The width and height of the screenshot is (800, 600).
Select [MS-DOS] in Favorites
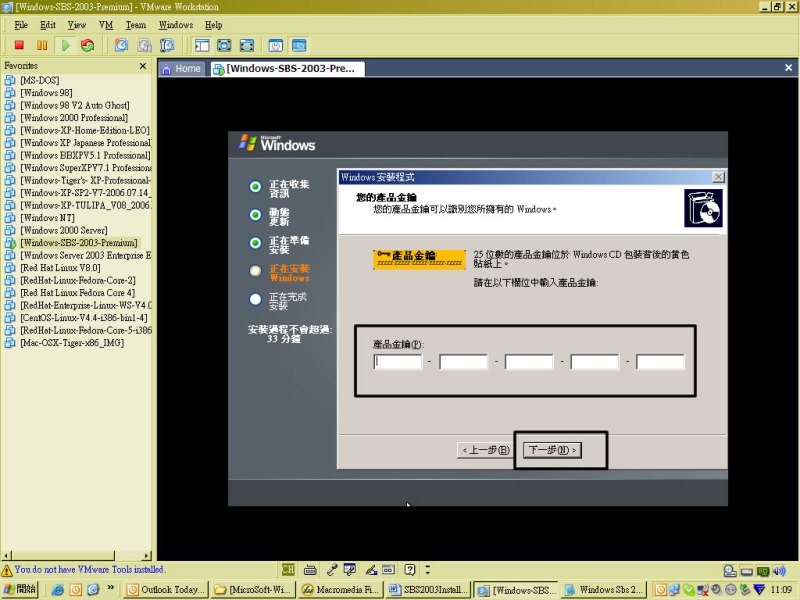(39, 80)
